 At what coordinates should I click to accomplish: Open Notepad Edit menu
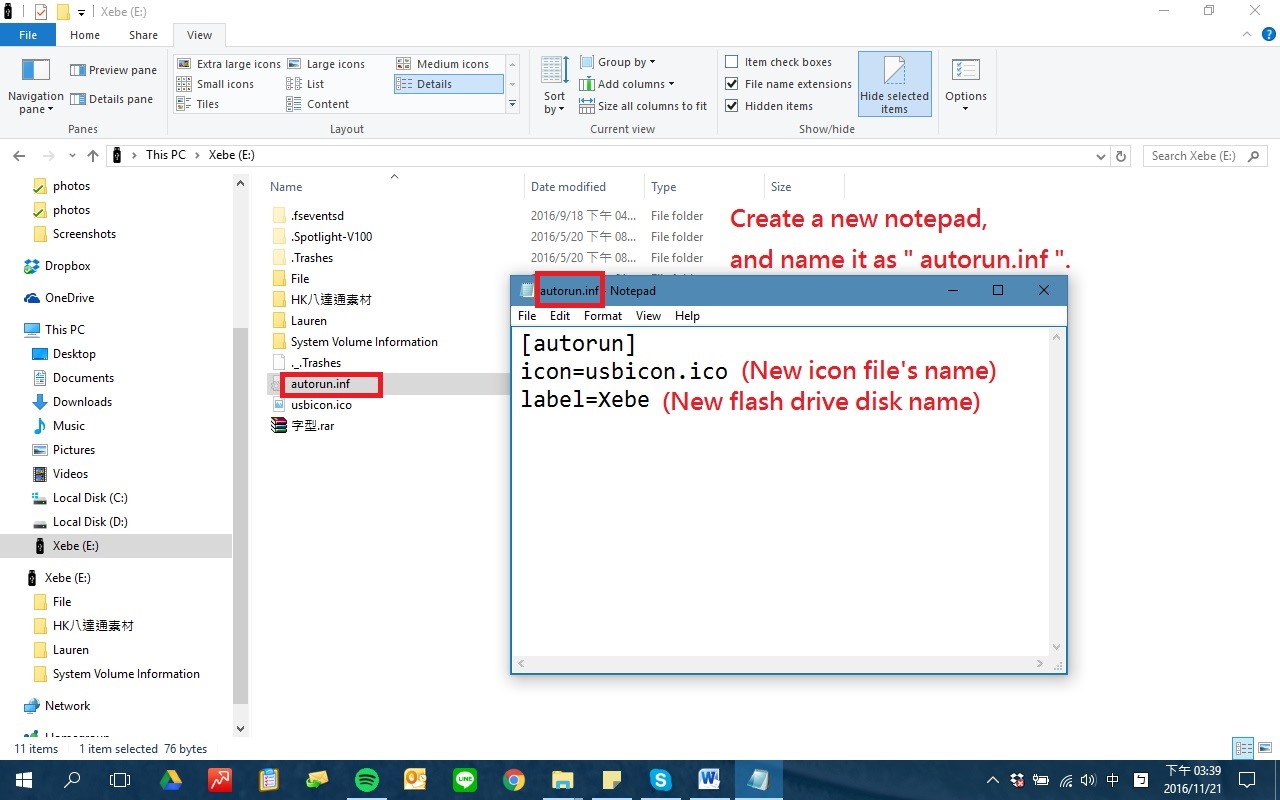point(559,316)
